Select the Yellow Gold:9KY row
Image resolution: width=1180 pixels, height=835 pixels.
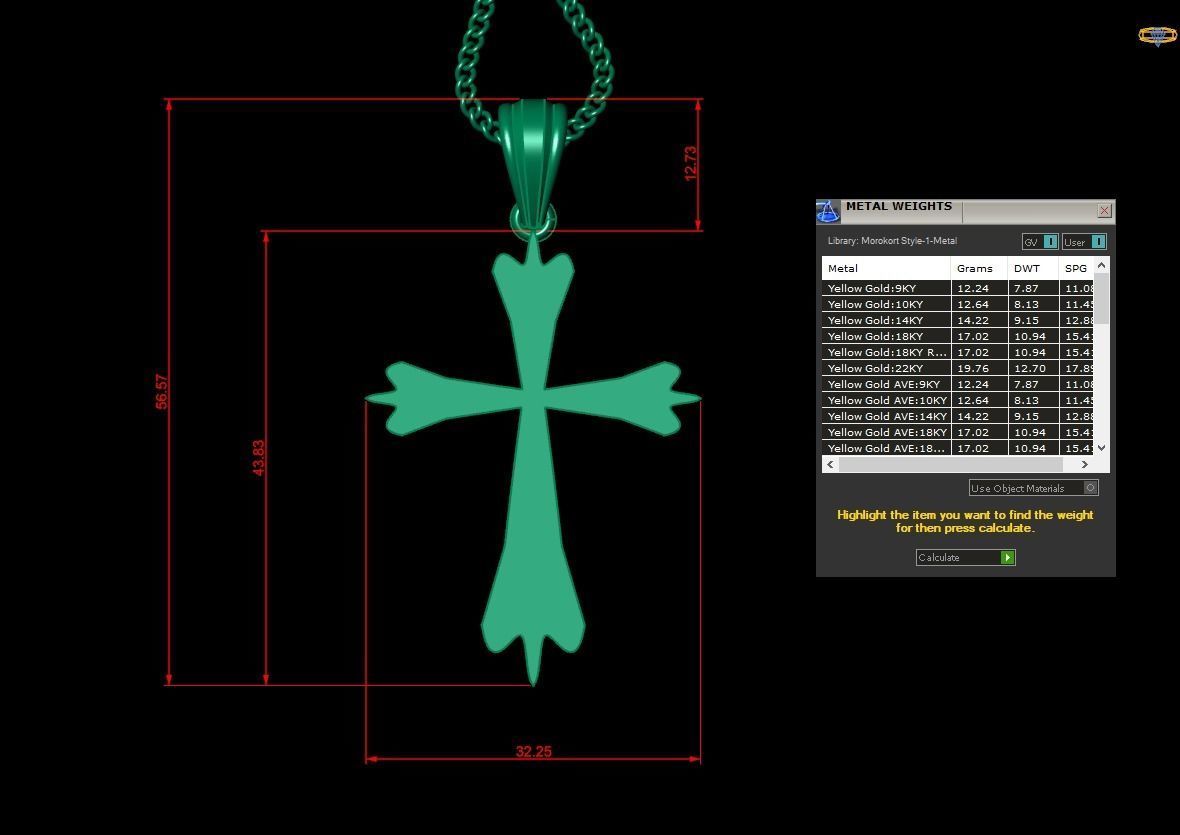tap(957, 288)
